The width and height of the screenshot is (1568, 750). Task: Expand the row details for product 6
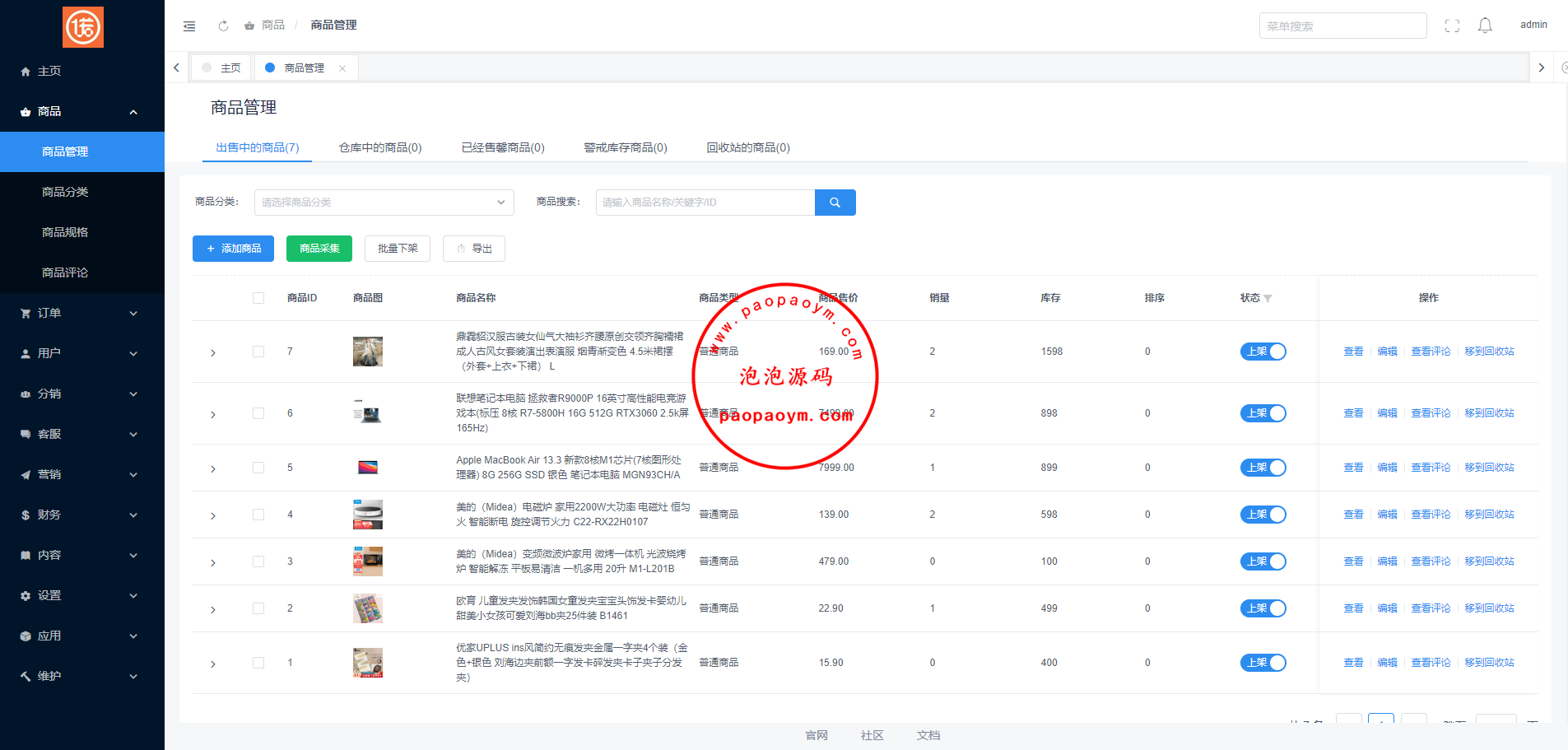point(213,414)
